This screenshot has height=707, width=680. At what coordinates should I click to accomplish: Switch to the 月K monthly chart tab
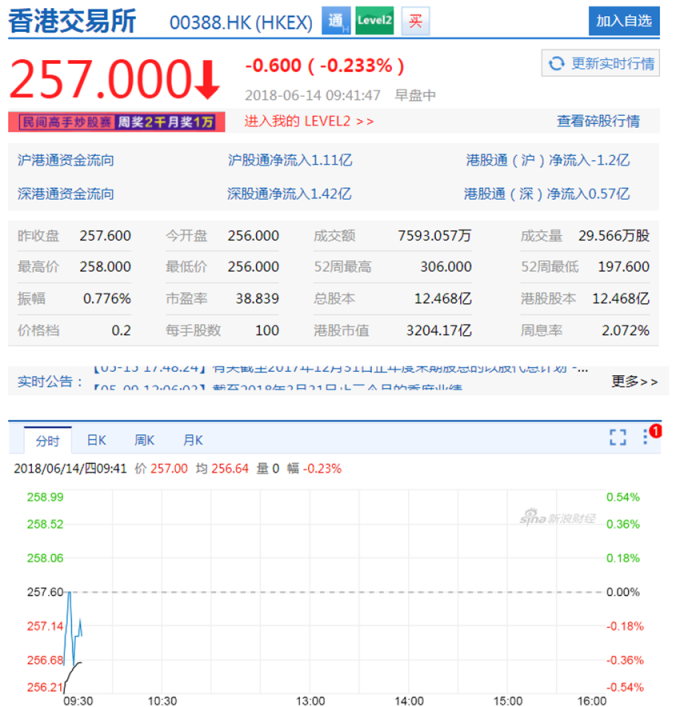click(193, 440)
